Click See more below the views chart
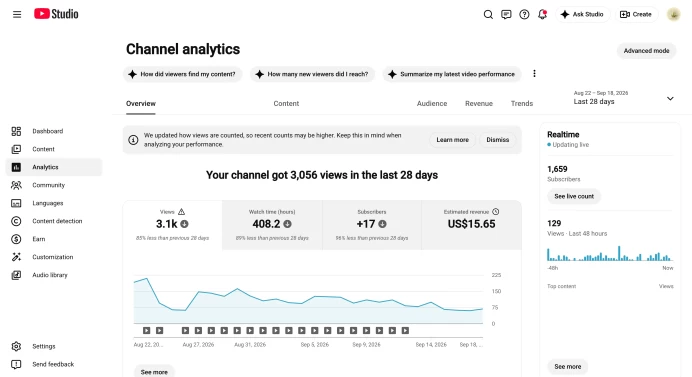This screenshot has height=377, width=692. click(x=154, y=372)
